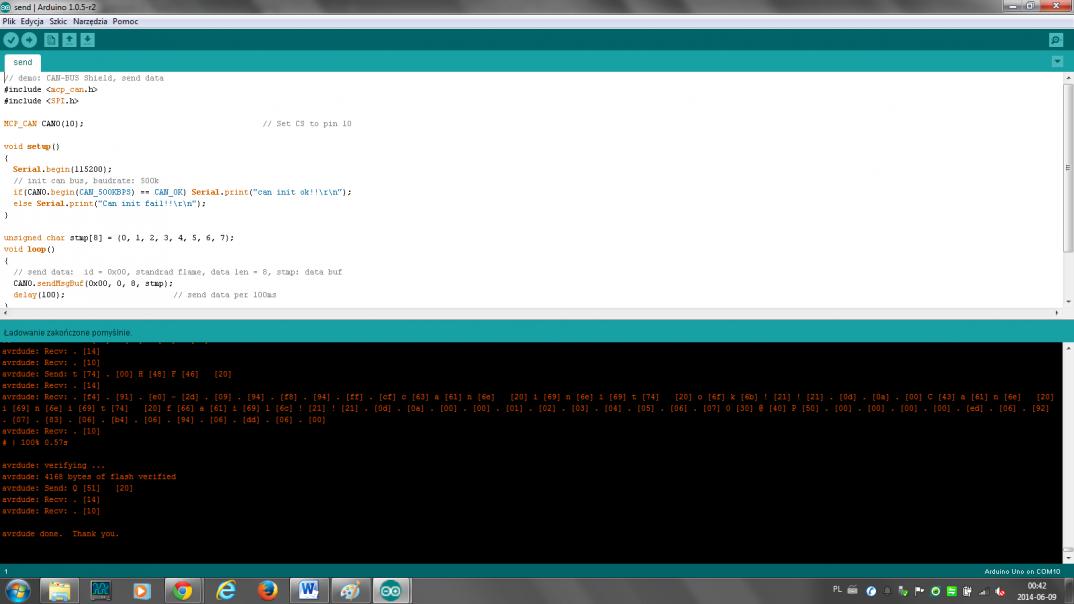Open the Plik menu
The height and width of the screenshot is (604, 1074).
9,21
